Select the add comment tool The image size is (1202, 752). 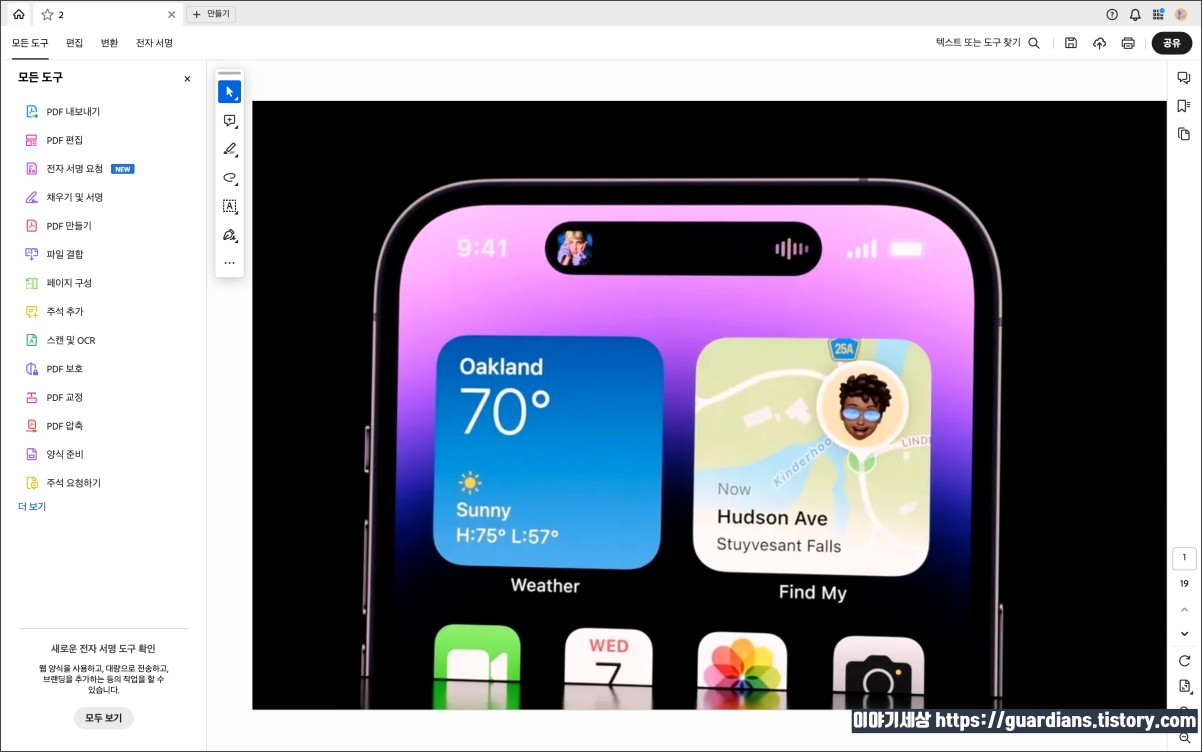(x=229, y=121)
